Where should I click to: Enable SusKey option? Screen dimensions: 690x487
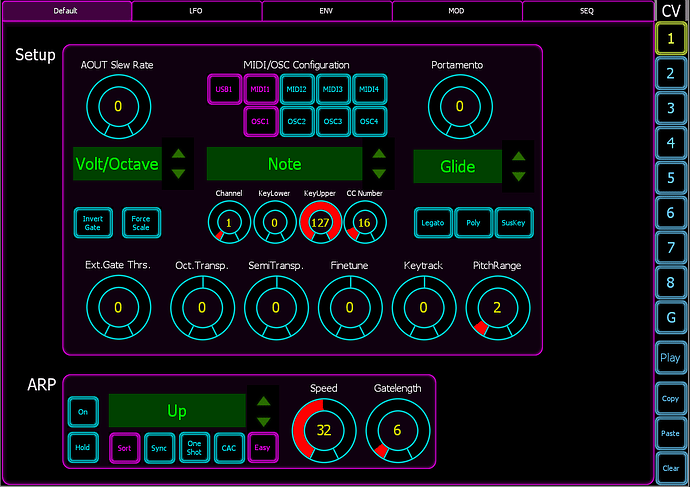tap(514, 223)
